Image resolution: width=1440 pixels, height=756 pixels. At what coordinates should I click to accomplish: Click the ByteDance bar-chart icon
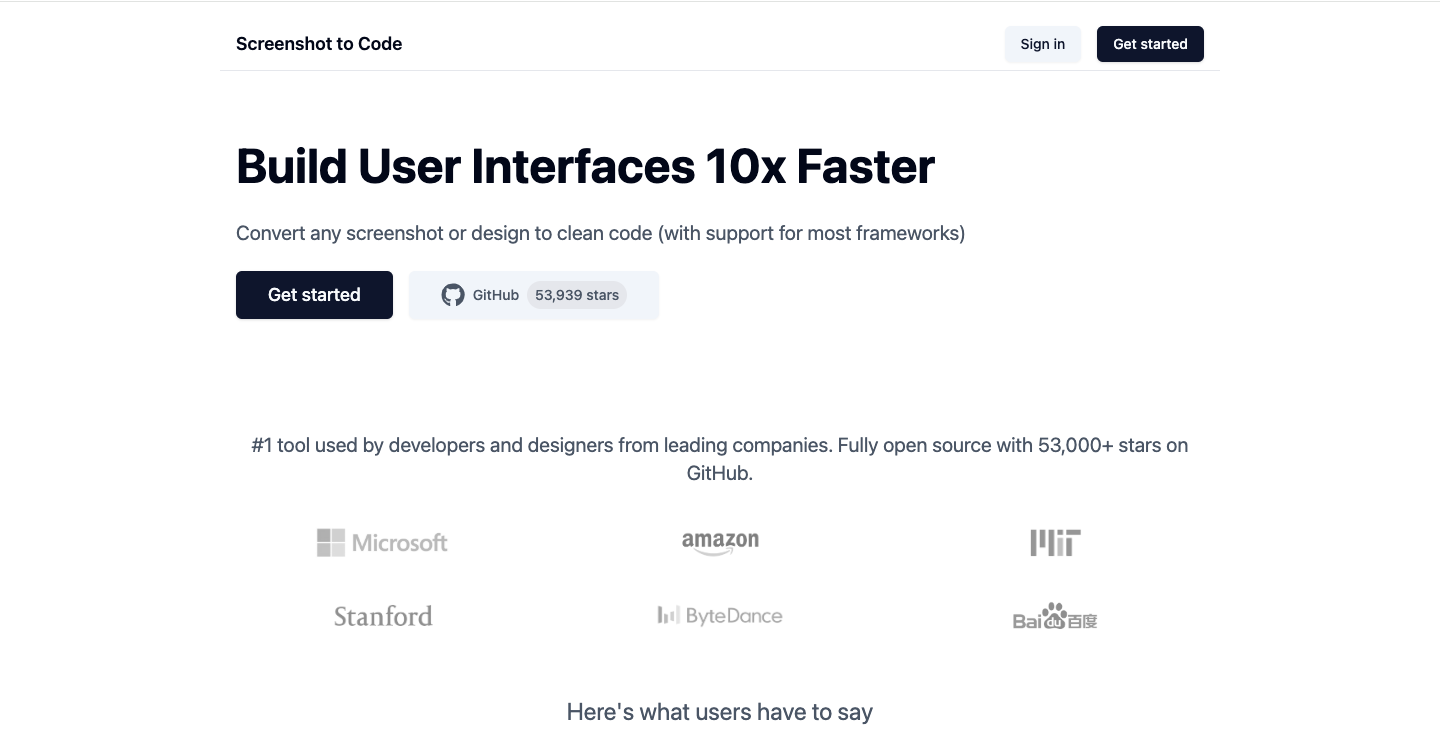[x=667, y=614]
